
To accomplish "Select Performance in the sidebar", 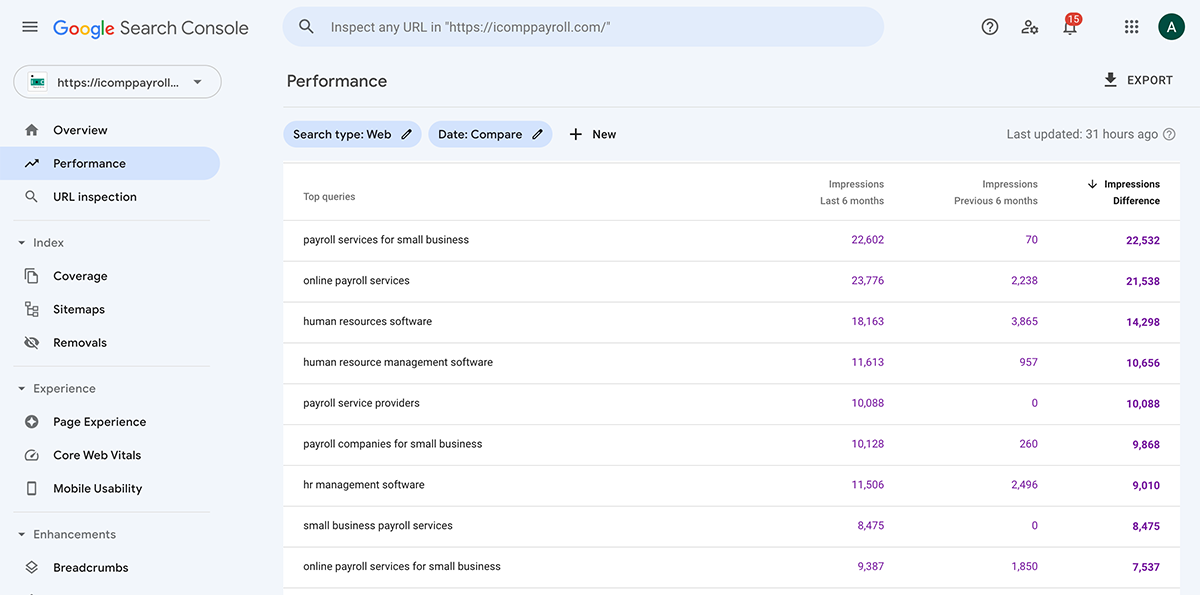I will click(89, 162).
